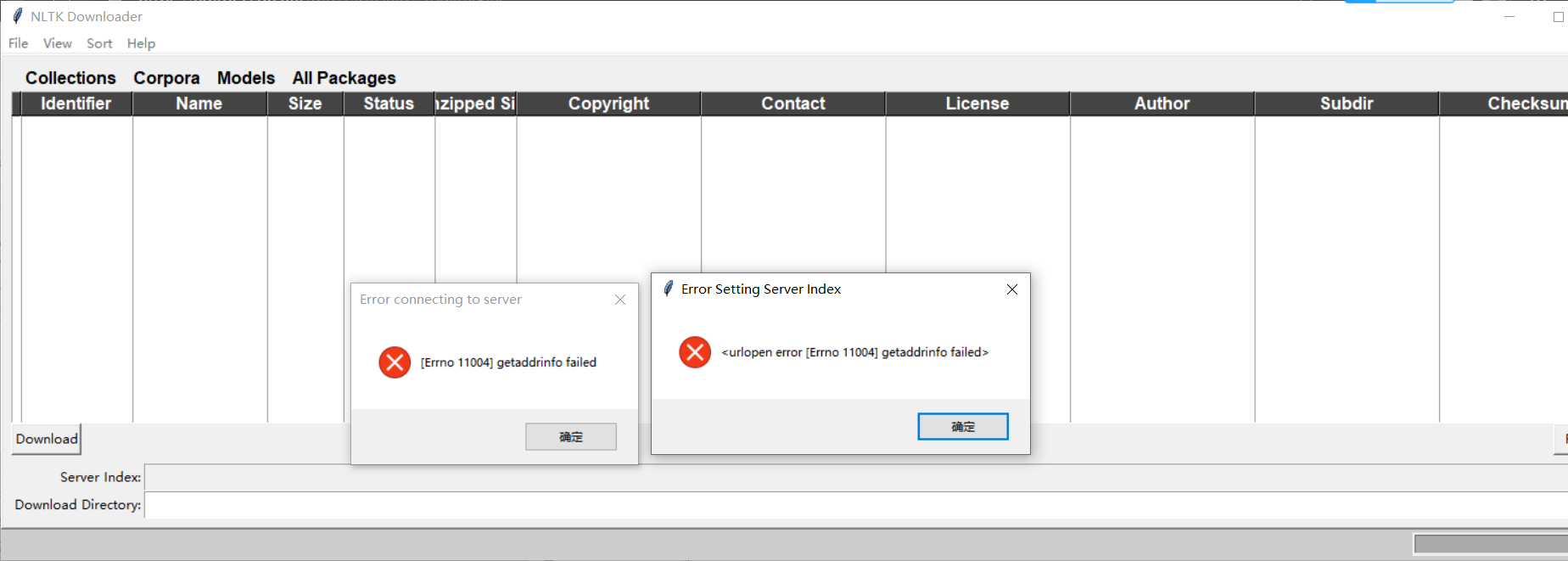Click the Error Setting Server Index title
This screenshot has height=561, width=1568.
pos(761,289)
